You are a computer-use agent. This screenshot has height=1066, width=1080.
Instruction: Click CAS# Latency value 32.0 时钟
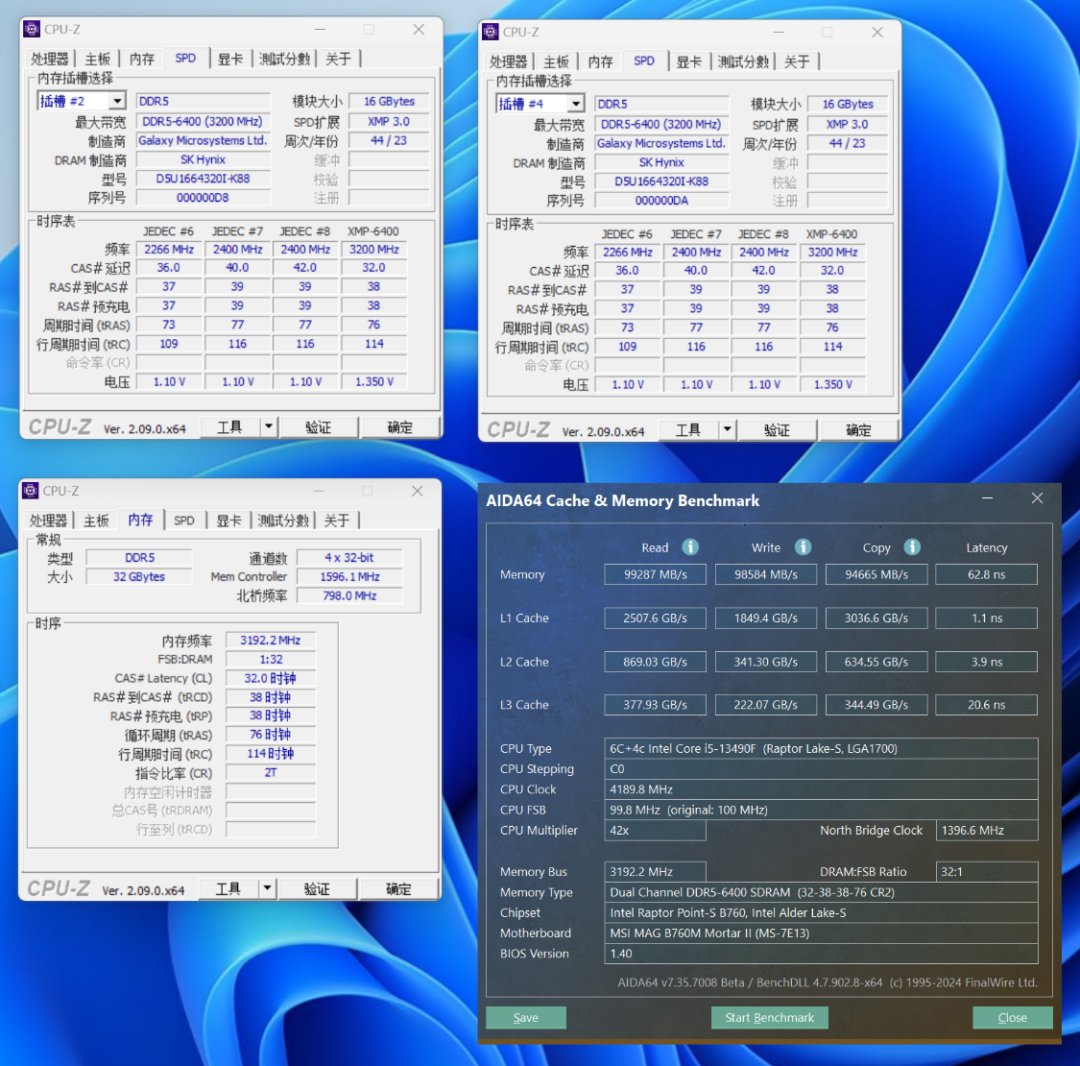pos(270,678)
